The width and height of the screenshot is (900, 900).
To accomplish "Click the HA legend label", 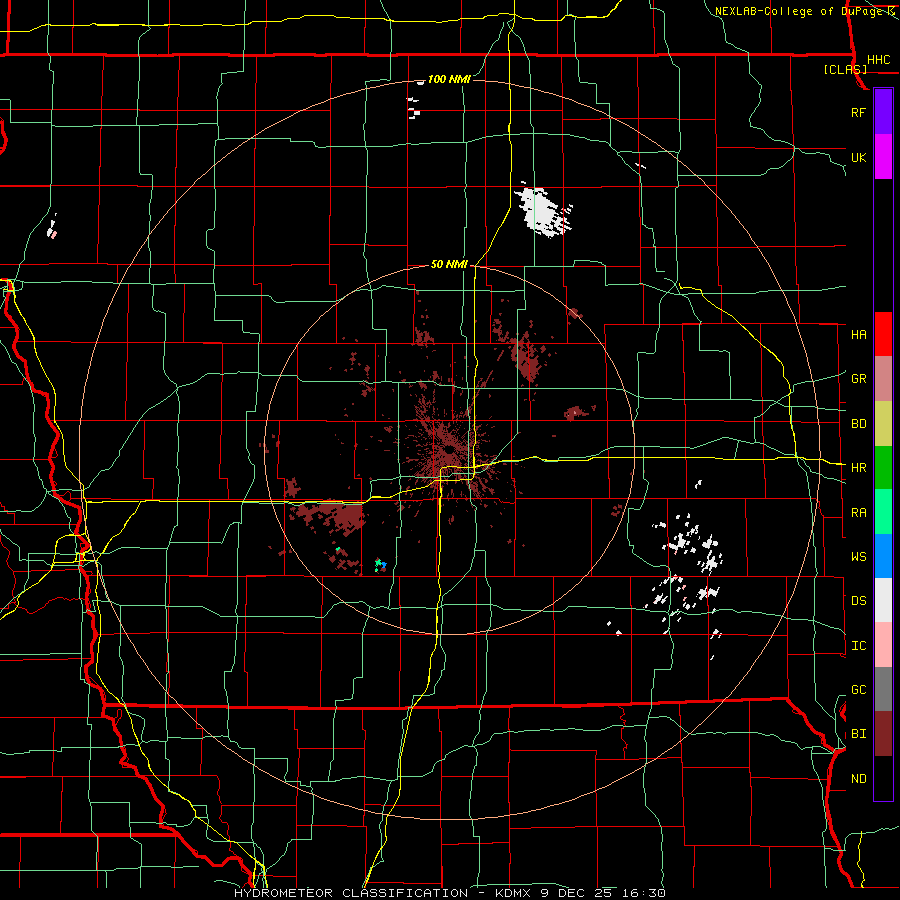I will click(858, 334).
